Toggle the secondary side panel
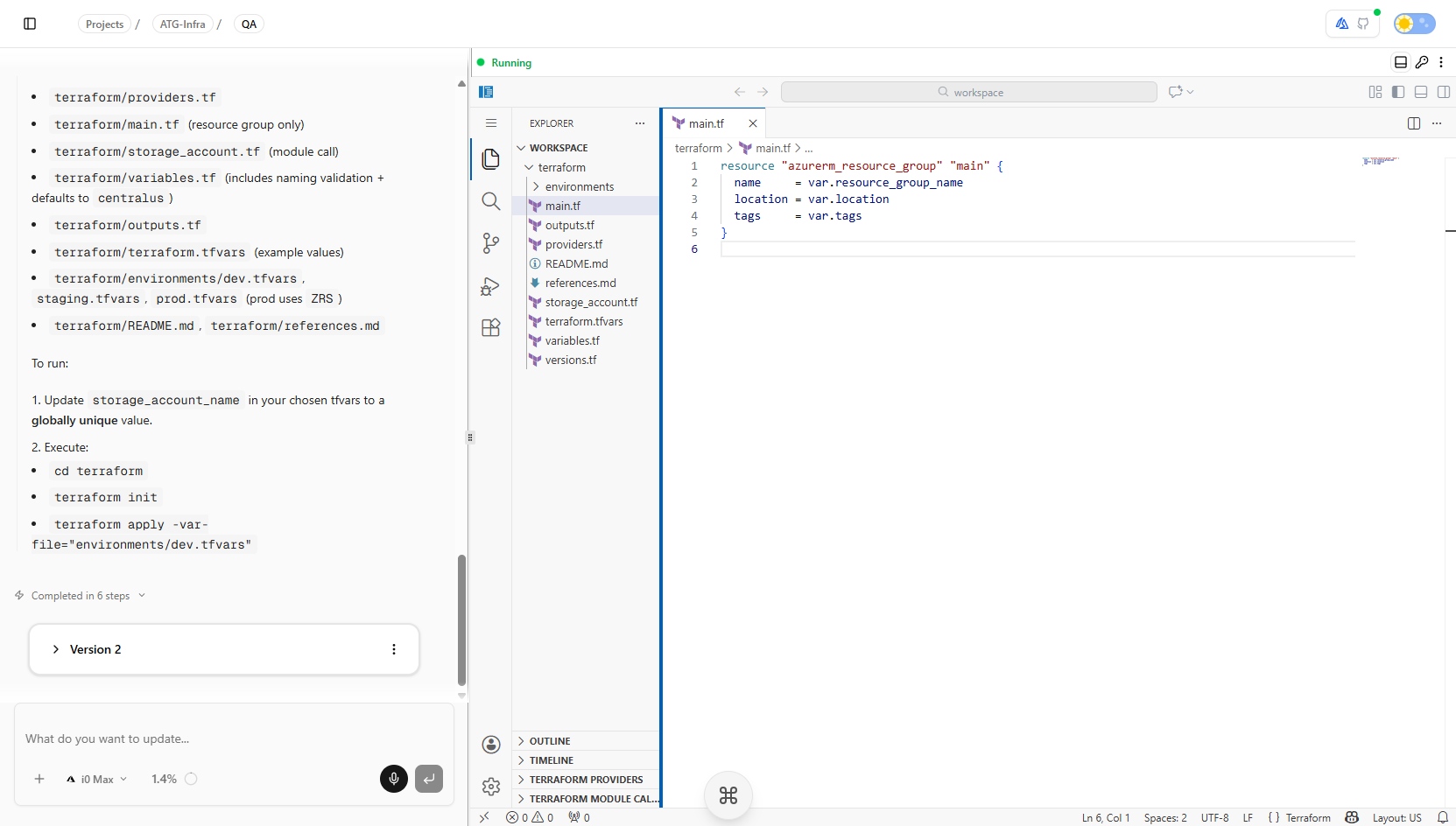Viewport: 1456px width, 826px height. point(1444,91)
